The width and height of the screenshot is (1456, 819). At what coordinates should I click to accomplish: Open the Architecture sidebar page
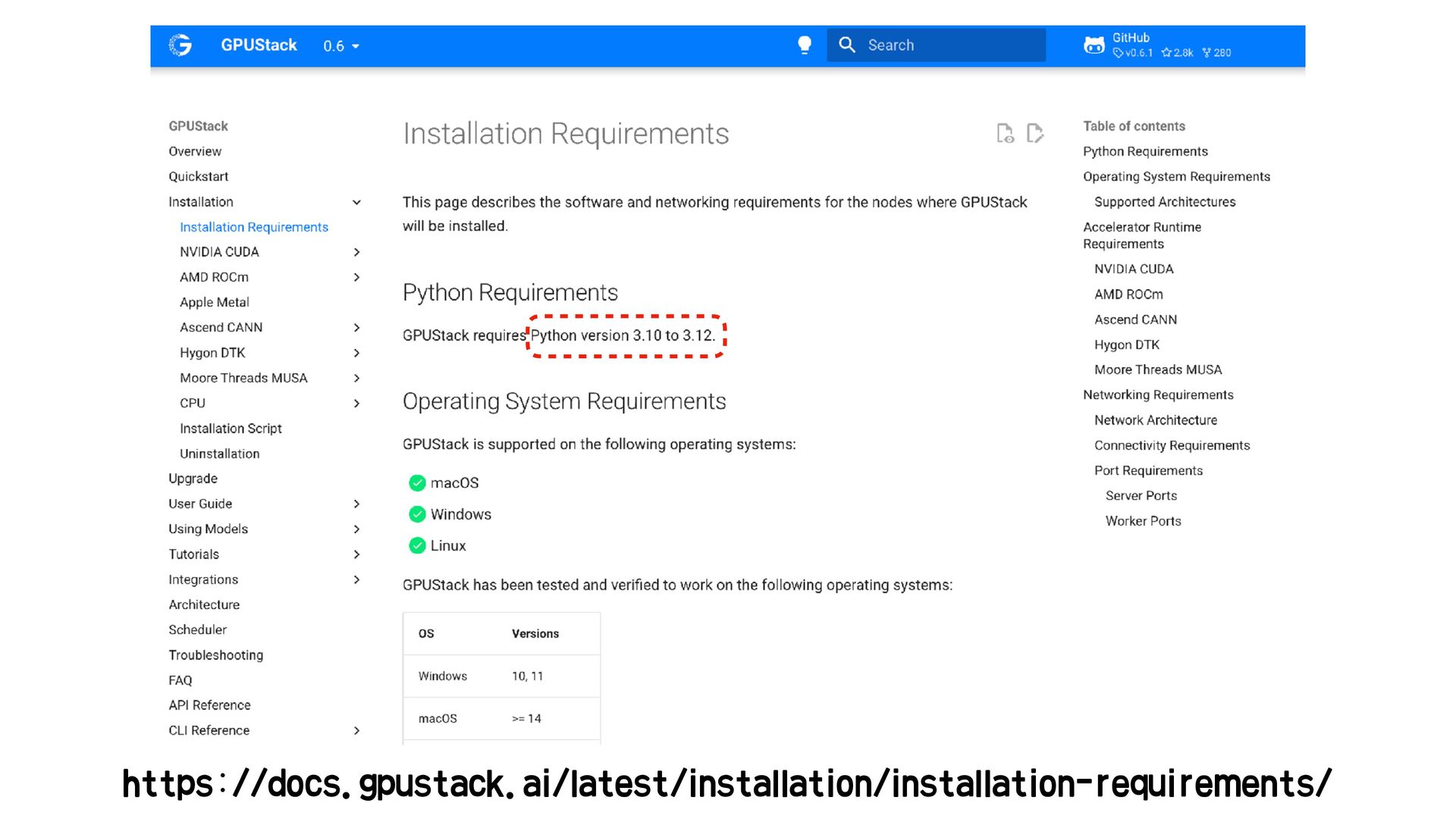204,604
